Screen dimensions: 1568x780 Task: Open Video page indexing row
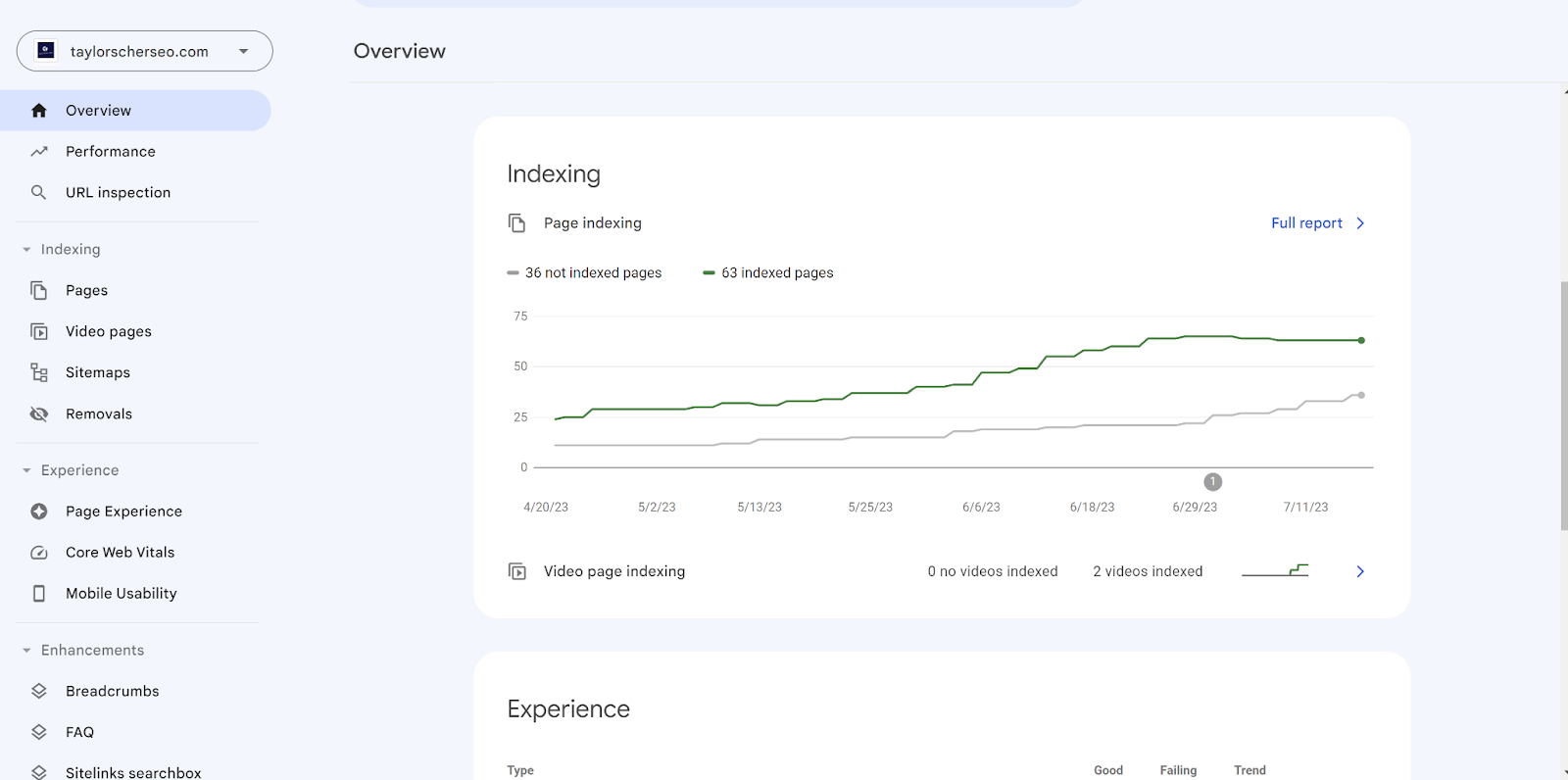tap(942, 571)
